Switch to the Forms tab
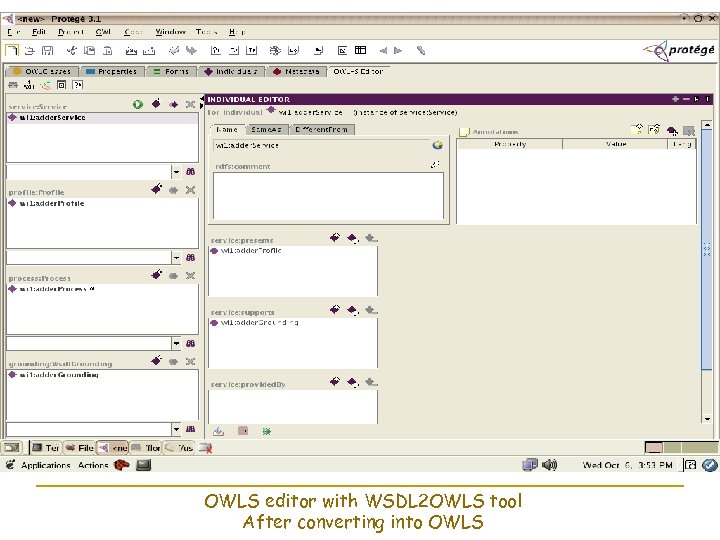Image resolution: width=720 pixels, height=540 pixels. click(171, 71)
